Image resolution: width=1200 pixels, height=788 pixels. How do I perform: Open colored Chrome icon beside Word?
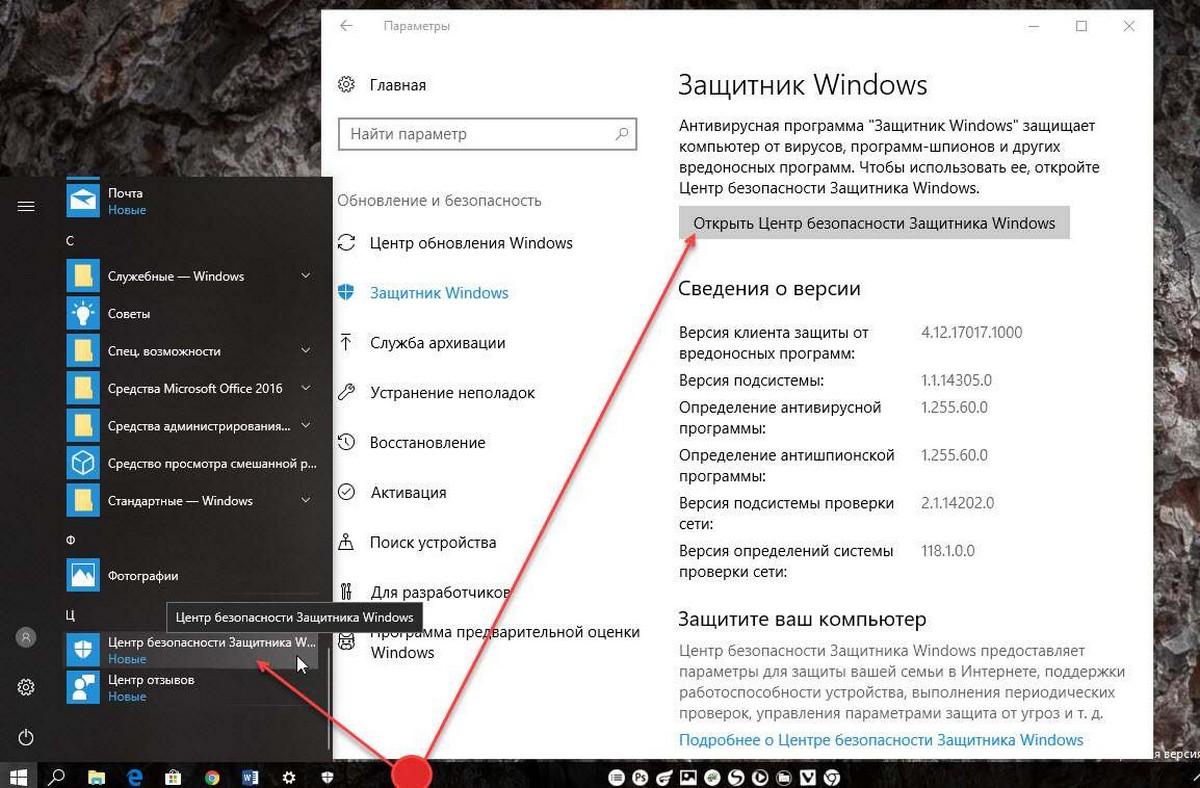tap(212, 776)
